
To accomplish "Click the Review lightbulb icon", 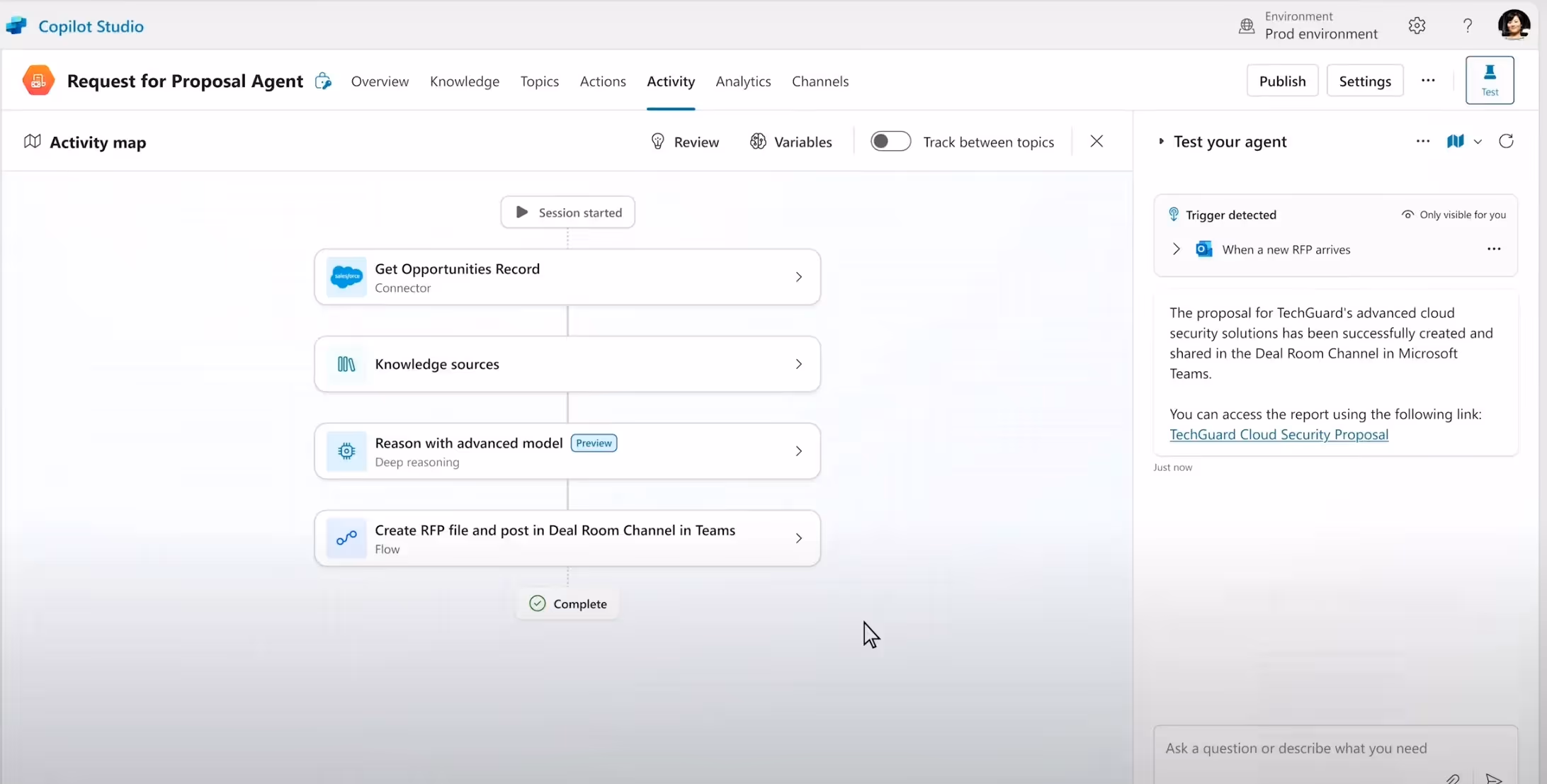I will [657, 141].
